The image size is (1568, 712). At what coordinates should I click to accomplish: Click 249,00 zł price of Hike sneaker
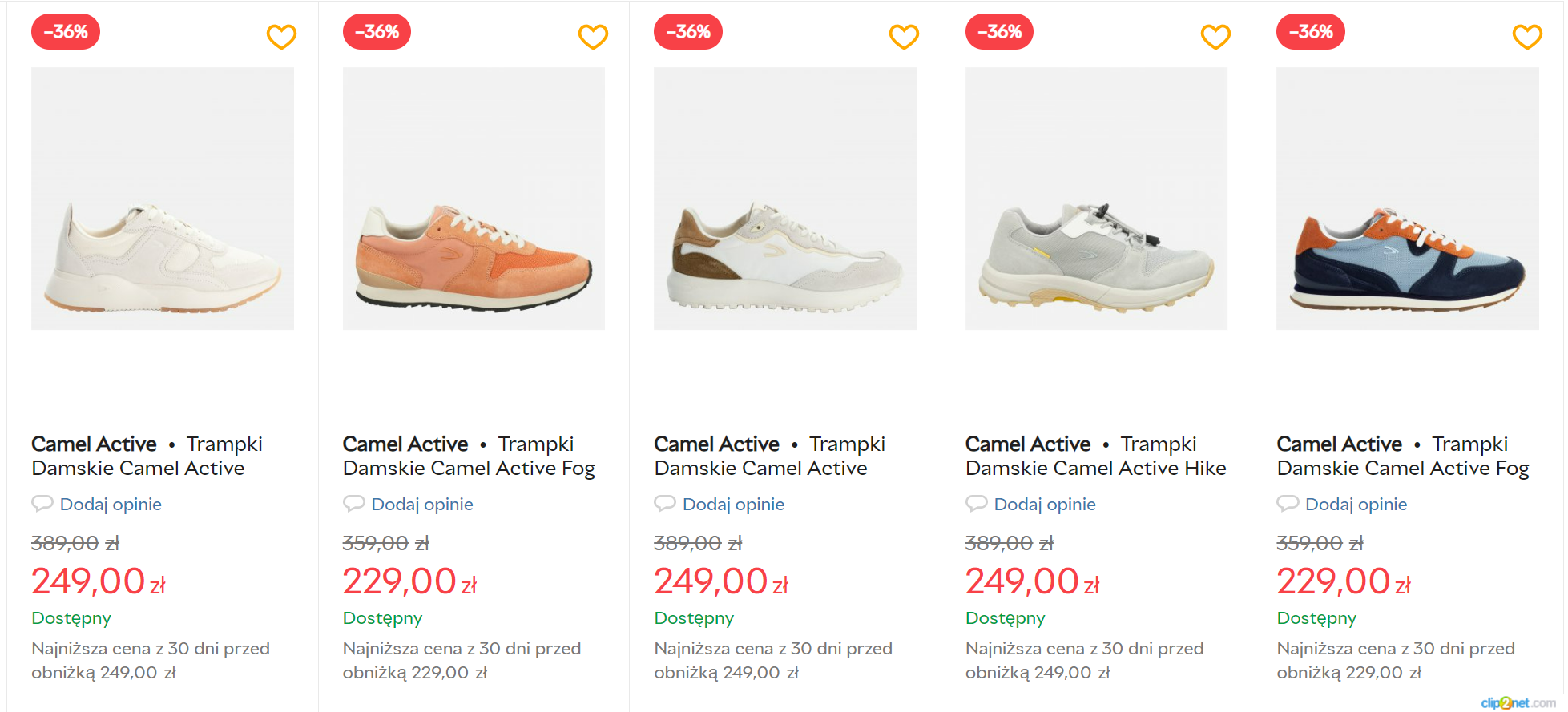[x=1032, y=581]
